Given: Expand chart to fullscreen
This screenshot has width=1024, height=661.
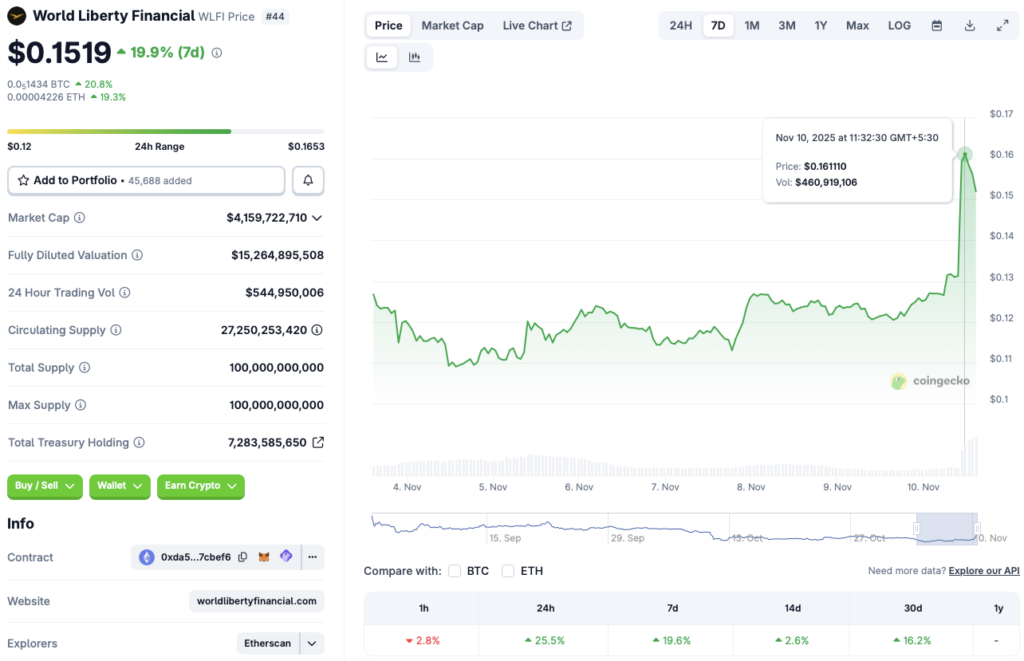Looking at the screenshot, I should click(1002, 26).
